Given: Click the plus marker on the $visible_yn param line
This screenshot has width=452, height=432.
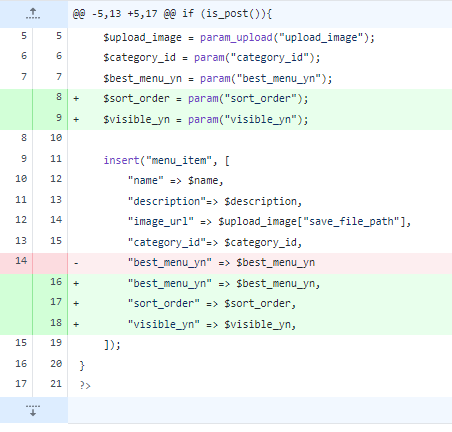Looking at the screenshot, I should [76, 119].
